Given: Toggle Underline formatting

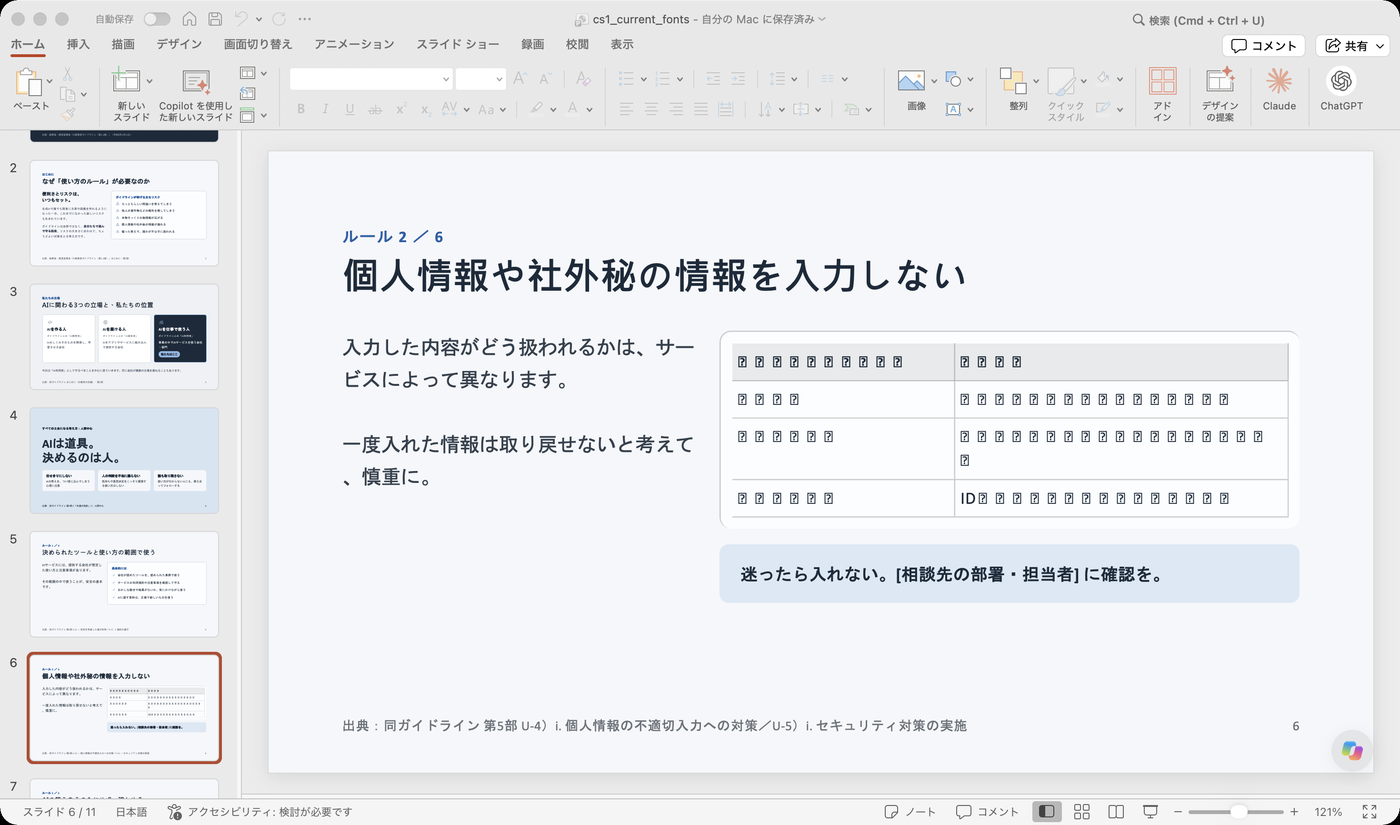Looking at the screenshot, I should tap(350, 109).
